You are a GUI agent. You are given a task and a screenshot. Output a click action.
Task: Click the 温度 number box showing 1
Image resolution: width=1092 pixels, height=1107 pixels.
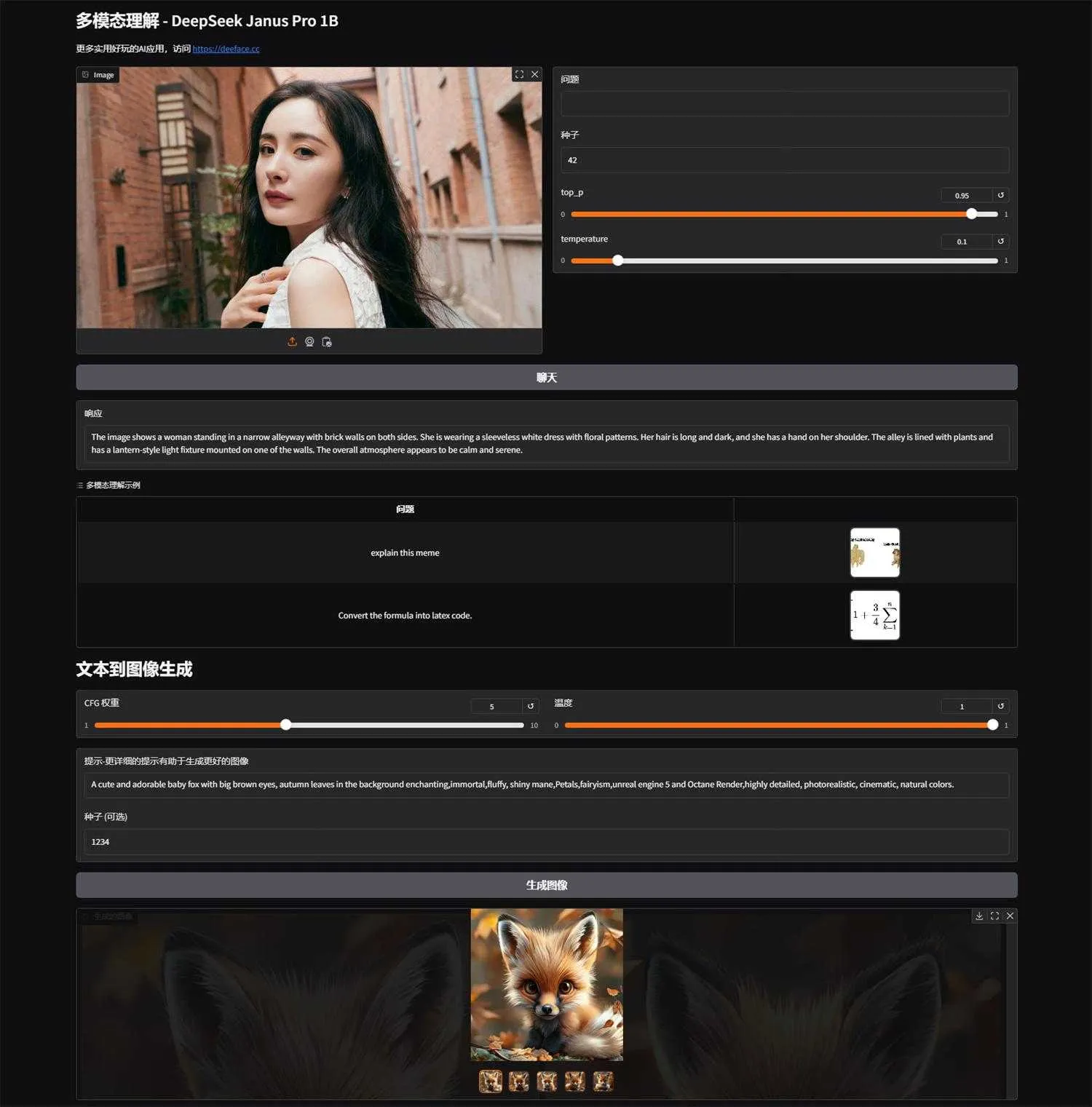pyautogui.click(x=967, y=706)
